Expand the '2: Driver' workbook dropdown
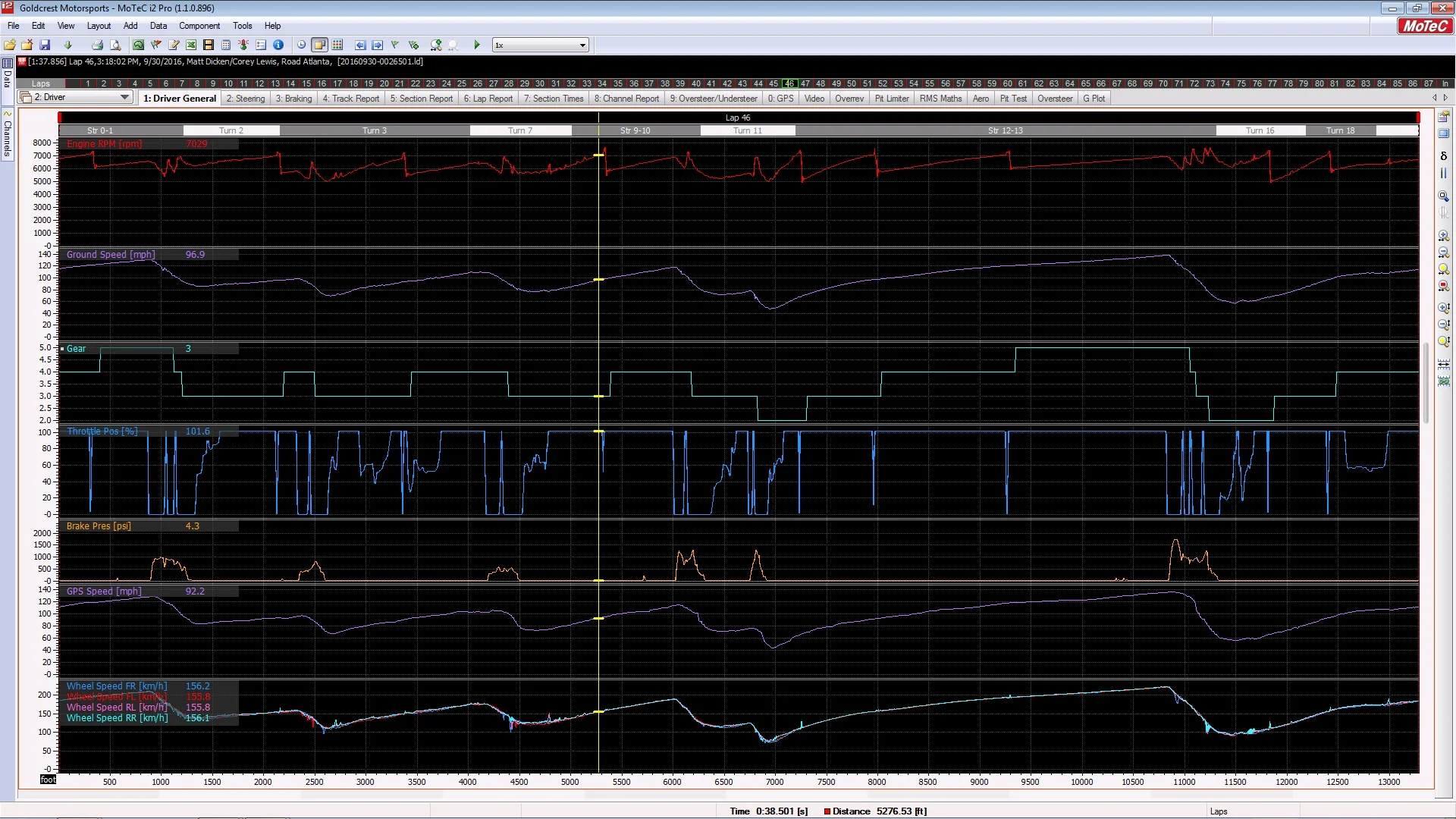Viewport: 1456px width, 819px height. click(124, 98)
